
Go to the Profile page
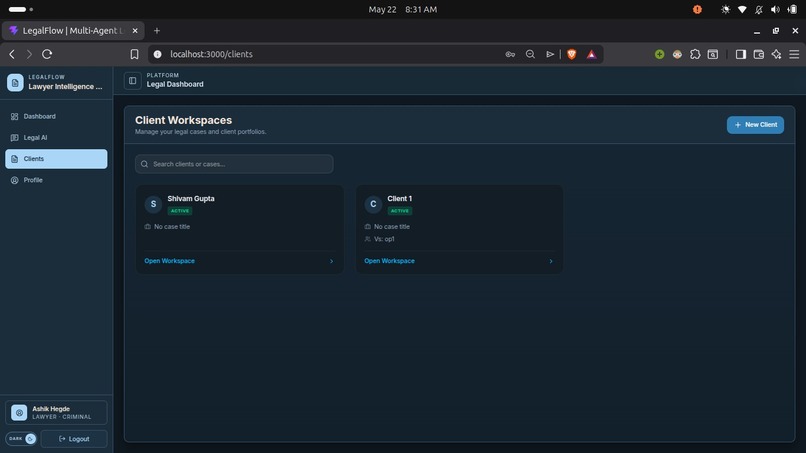pyautogui.click(x=56, y=180)
